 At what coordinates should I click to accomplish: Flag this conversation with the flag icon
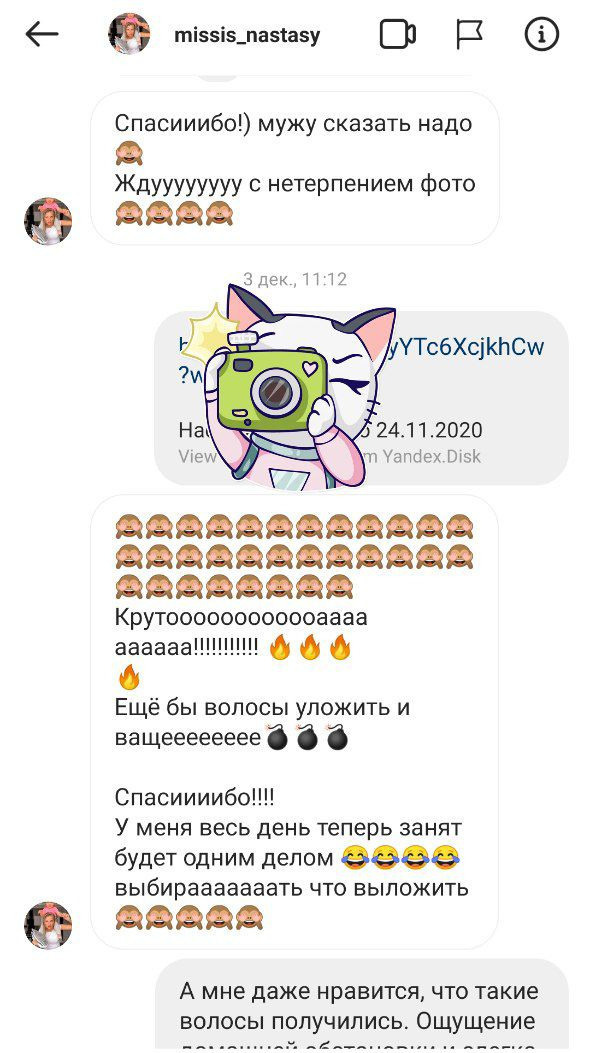tap(469, 34)
